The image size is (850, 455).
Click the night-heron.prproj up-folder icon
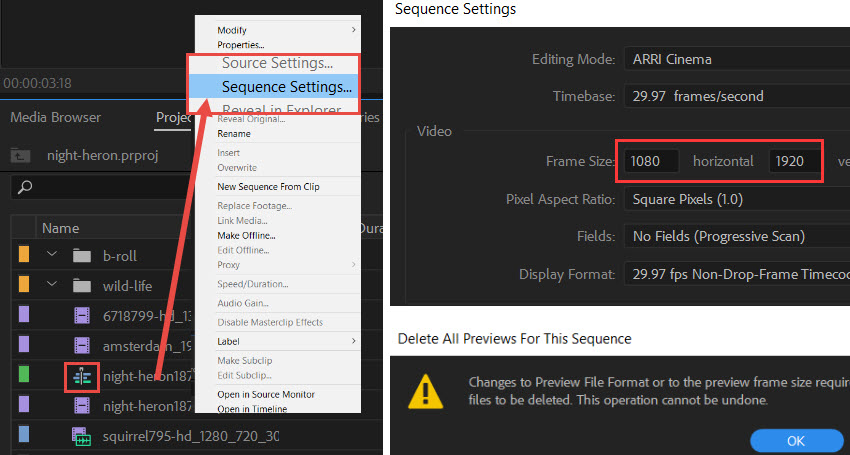pos(20,156)
